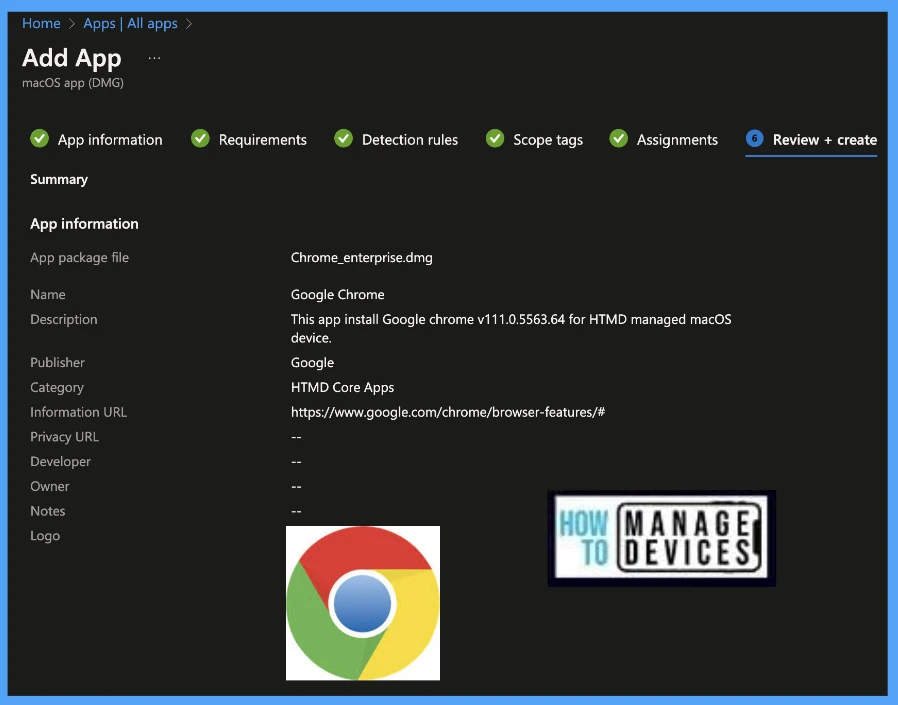Image resolution: width=898 pixels, height=705 pixels.
Task: Click the Owner label
Action: (x=50, y=486)
